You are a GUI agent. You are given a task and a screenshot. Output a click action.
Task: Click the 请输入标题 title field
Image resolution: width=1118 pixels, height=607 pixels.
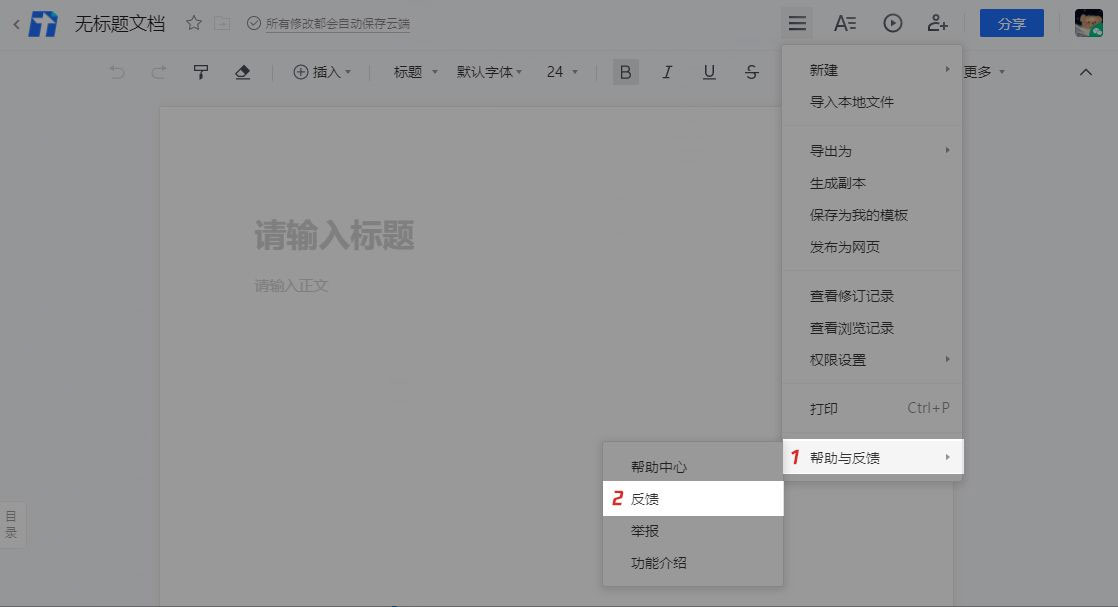click(x=334, y=235)
